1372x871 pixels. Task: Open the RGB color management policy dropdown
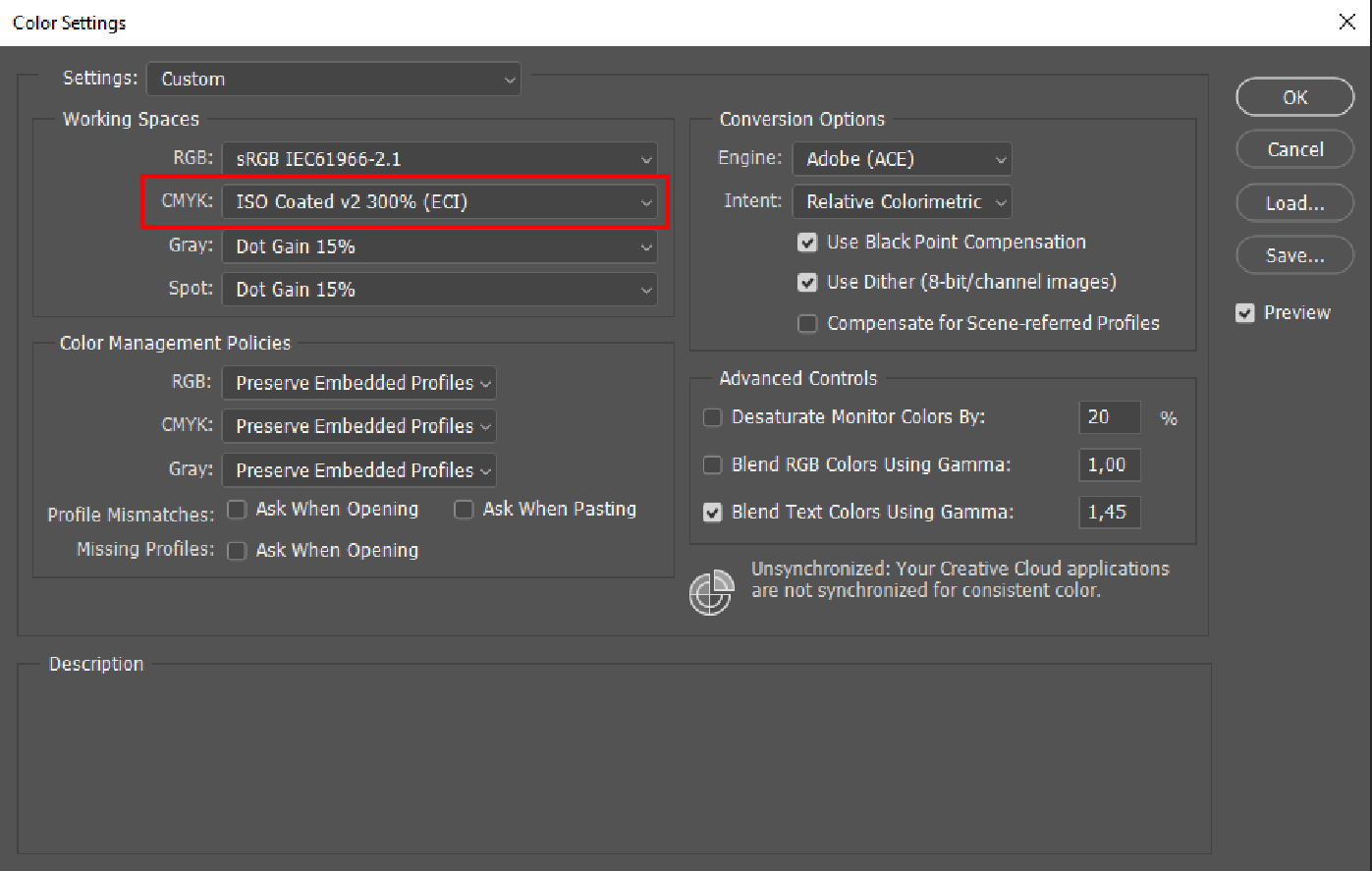(359, 383)
